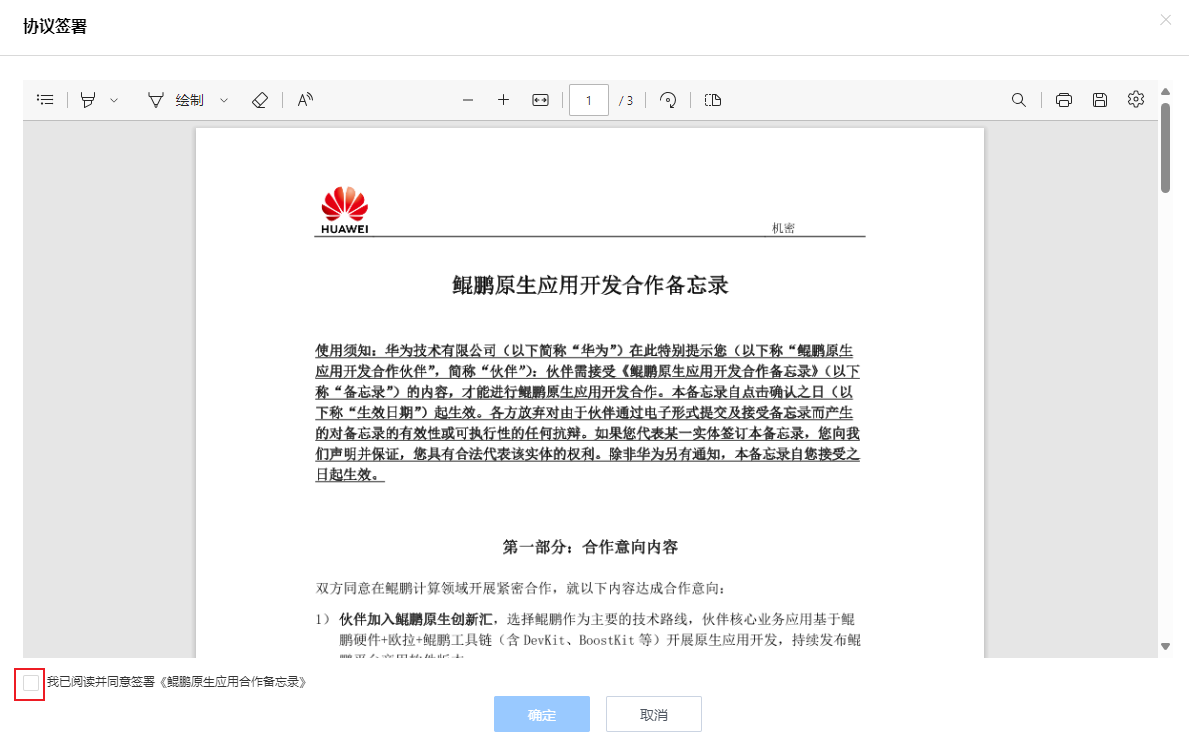
Task: Click the text 我已阅读并同意签署《鲲鹏原生应用合作备忘录》
Action: pos(177,682)
